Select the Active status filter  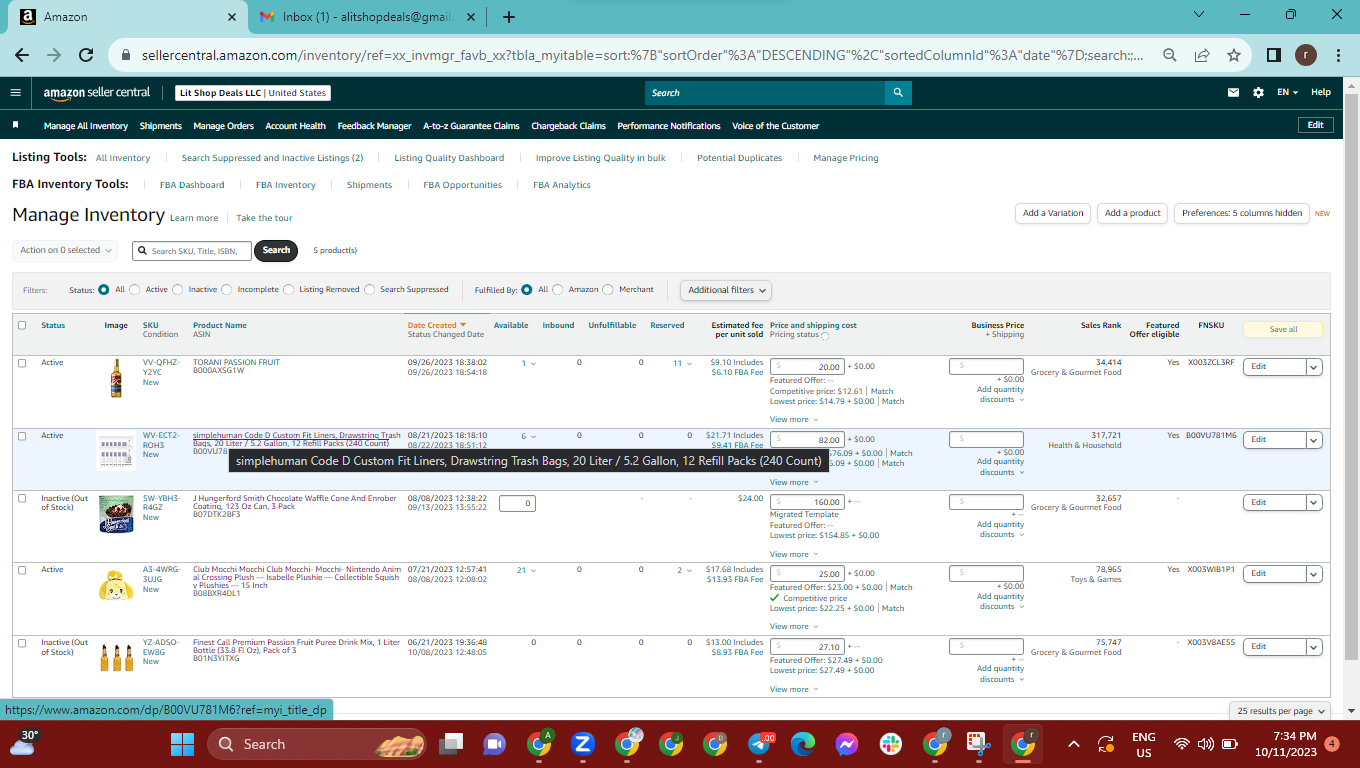(x=135, y=290)
